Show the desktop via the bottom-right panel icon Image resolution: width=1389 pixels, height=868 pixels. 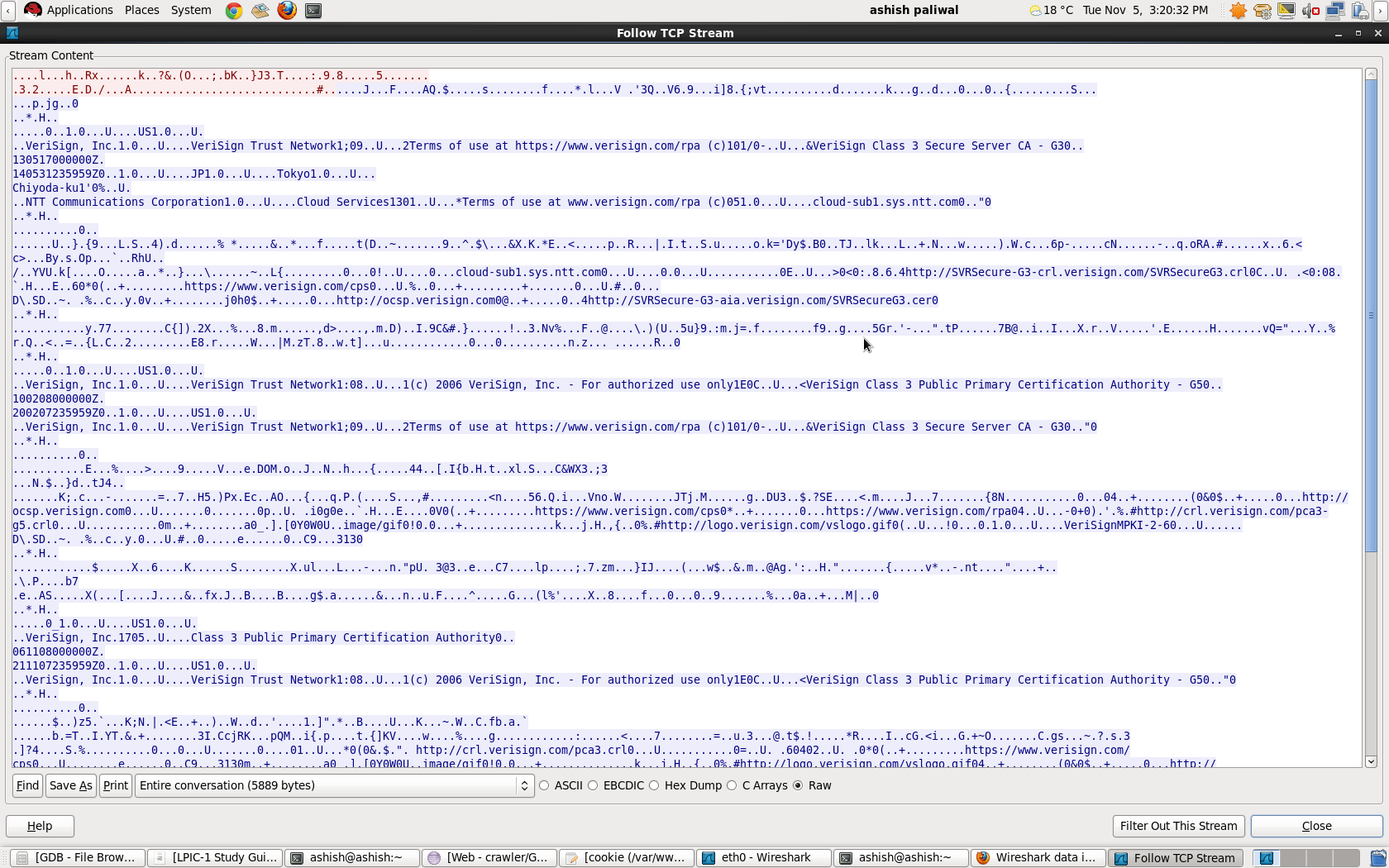pyautogui.click(x=1378, y=858)
